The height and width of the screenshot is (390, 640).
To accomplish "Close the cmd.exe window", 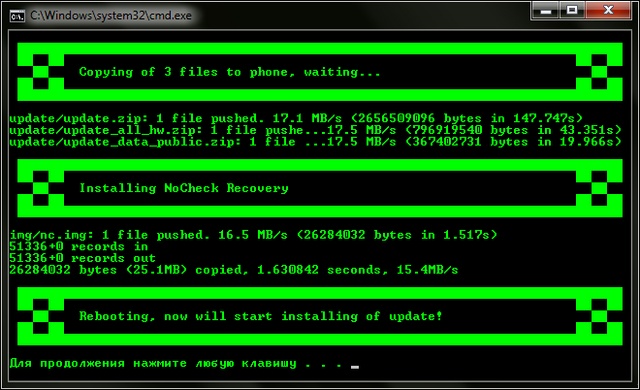I will click(608, 10).
